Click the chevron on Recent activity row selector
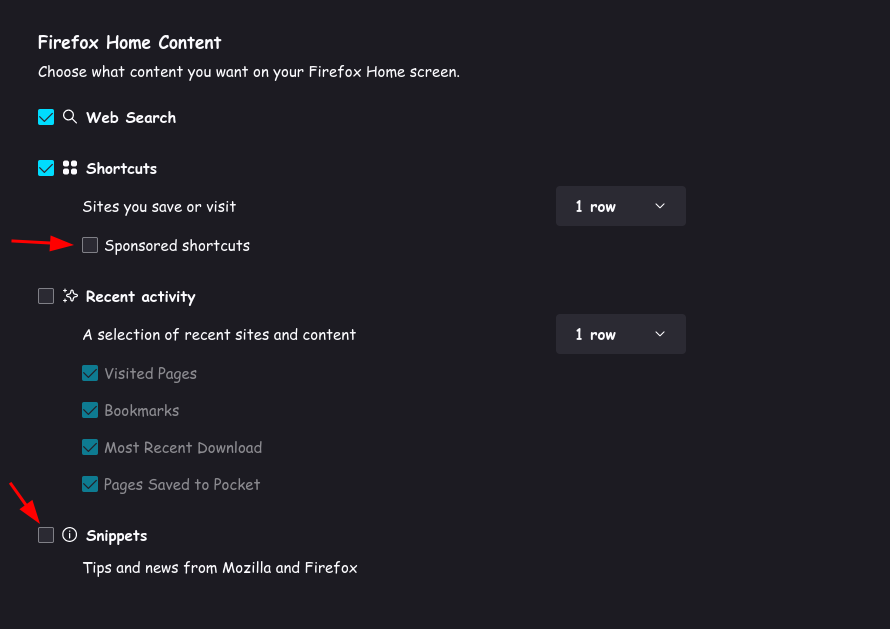890x629 pixels. [660, 334]
